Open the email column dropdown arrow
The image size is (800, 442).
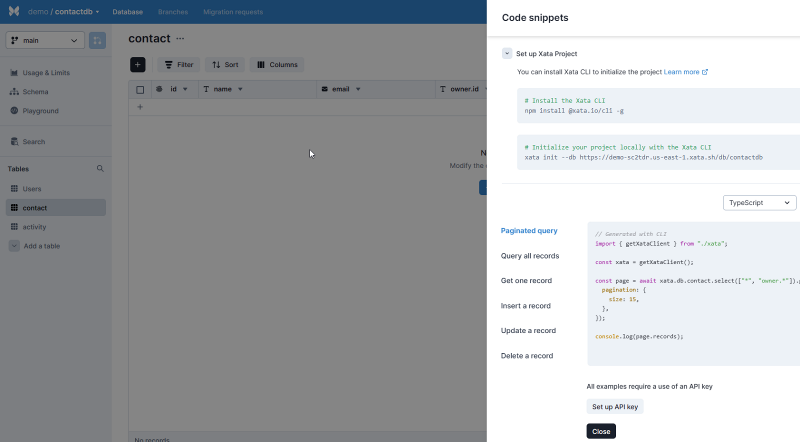[x=358, y=89]
